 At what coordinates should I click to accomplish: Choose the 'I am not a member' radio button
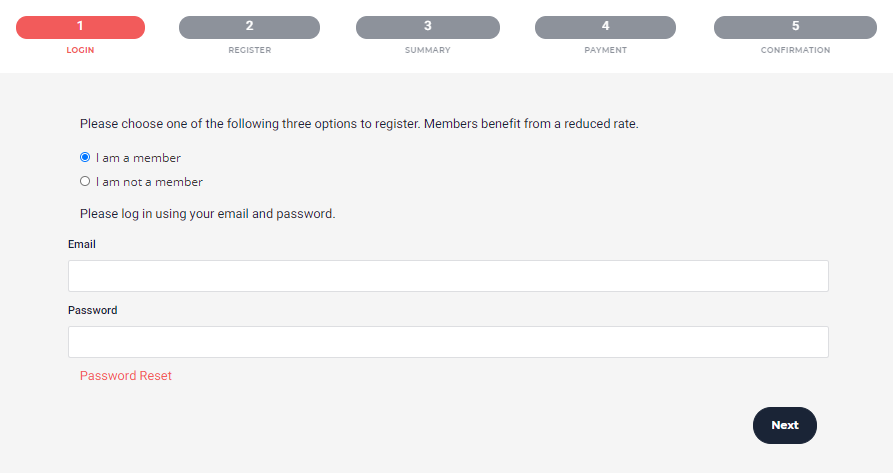[85, 181]
